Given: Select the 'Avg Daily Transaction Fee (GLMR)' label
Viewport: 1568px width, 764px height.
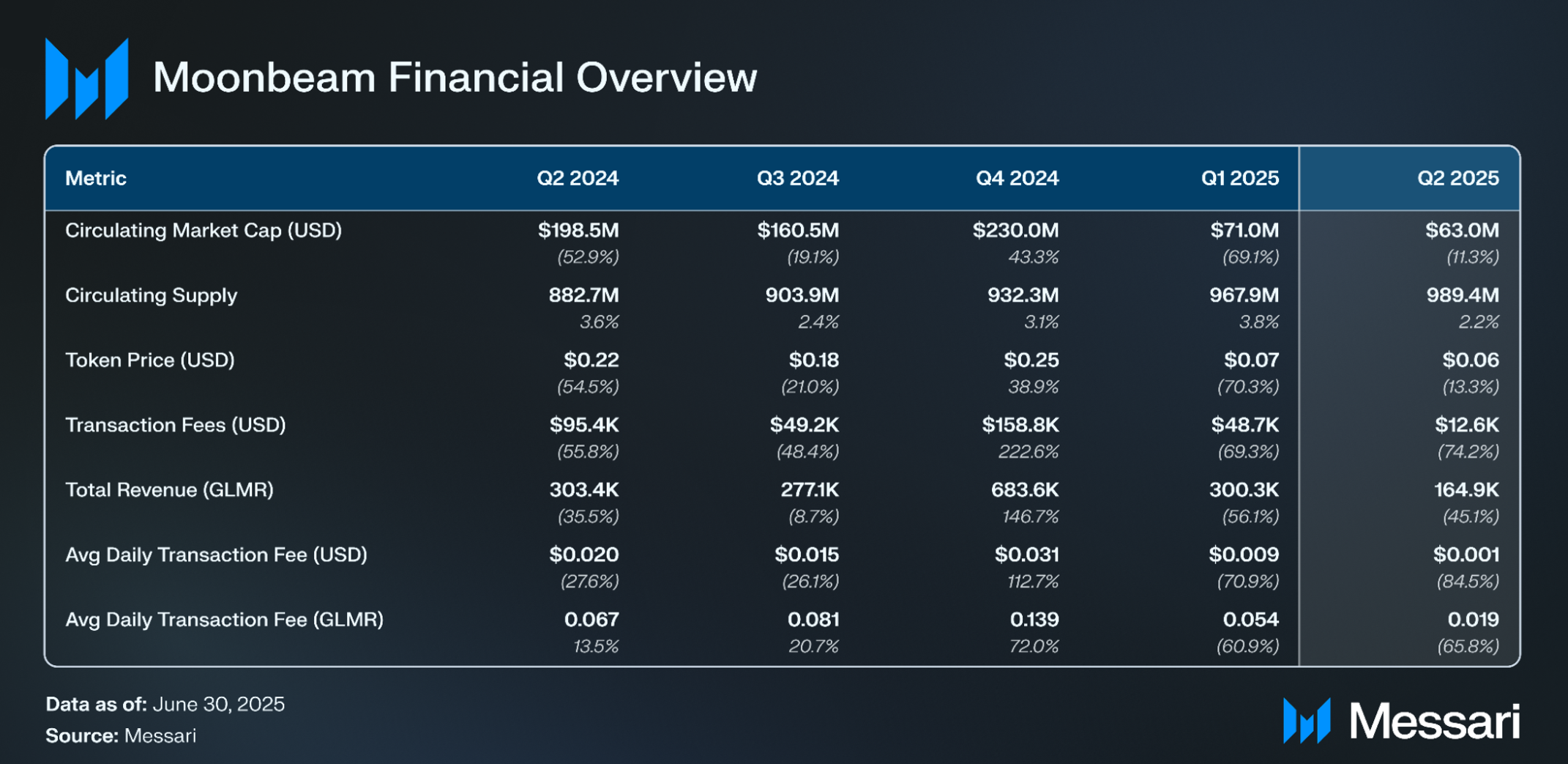Looking at the screenshot, I should point(225,620).
